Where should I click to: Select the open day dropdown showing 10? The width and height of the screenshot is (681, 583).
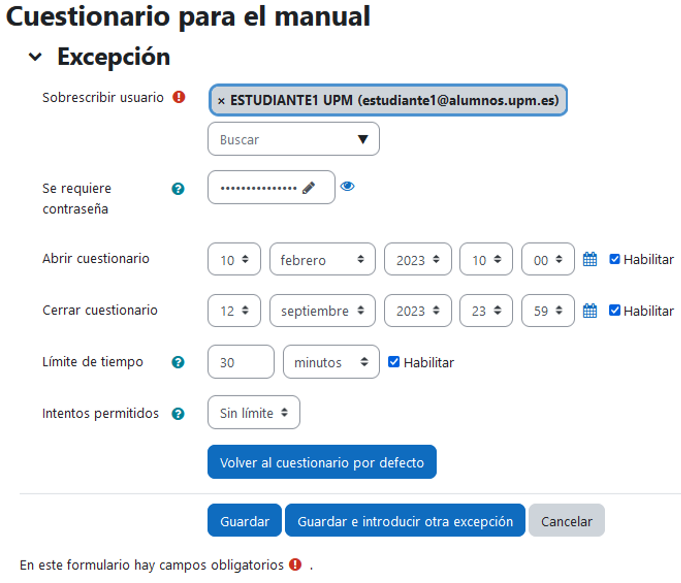pos(234,259)
